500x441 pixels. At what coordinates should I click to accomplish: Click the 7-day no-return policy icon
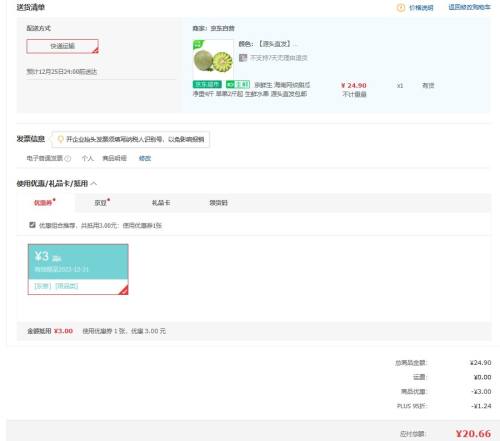(x=243, y=58)
